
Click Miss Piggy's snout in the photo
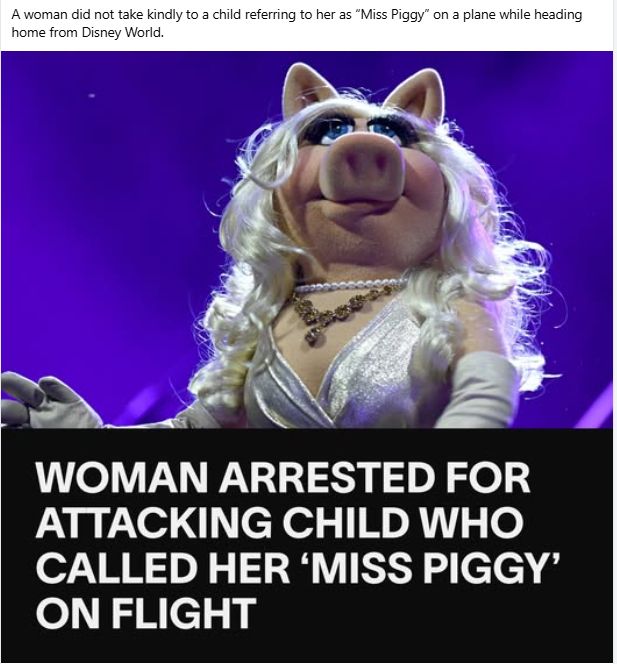(x=360, y=168)
